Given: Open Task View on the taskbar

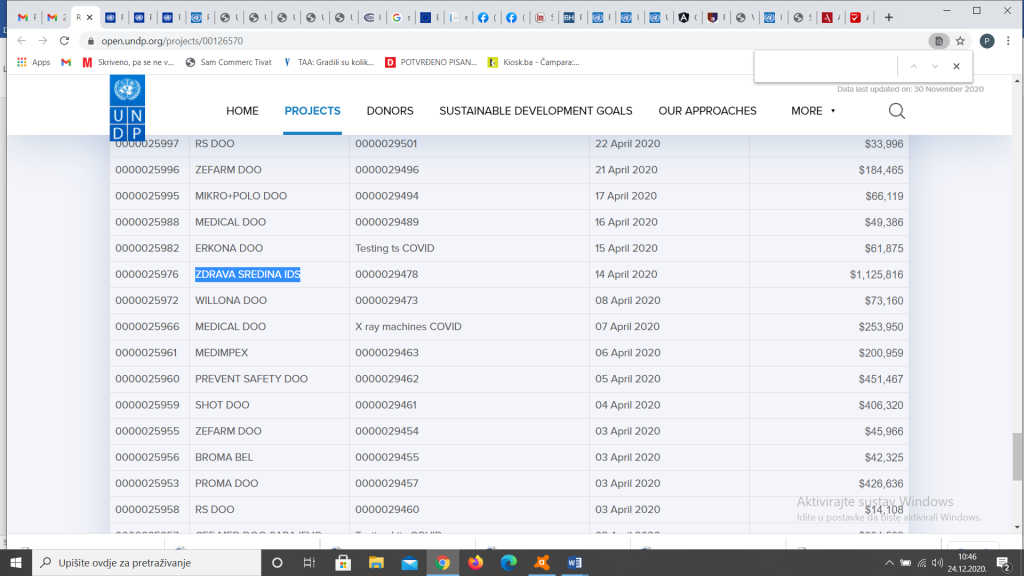Looking at the screenshot, I should point(310,562).
